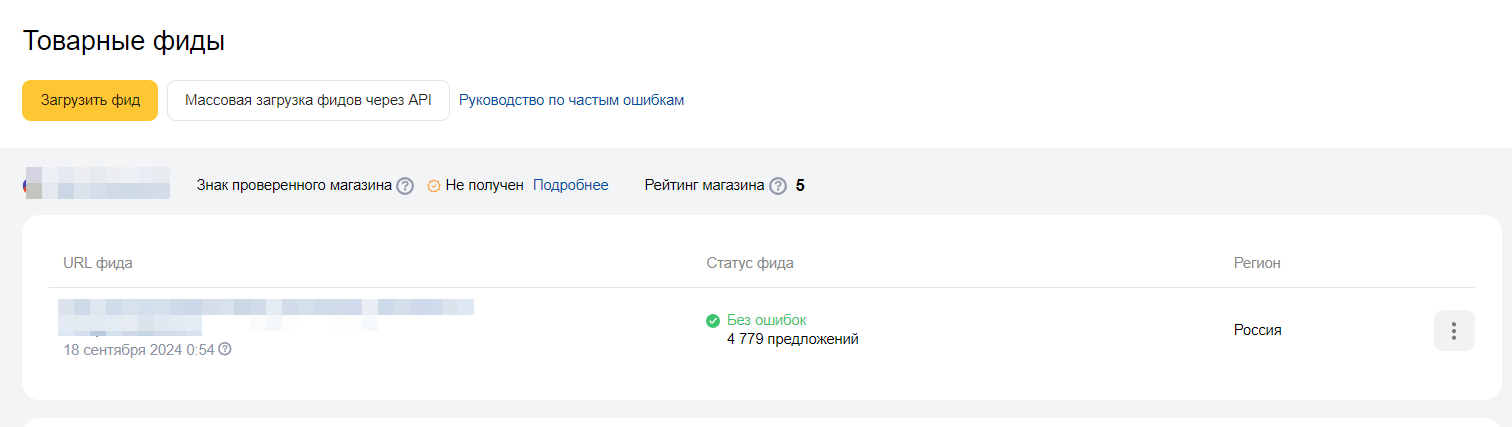Click the "Статус фида" column header
Screen dimensions: 1512x427
click(x=750, y=263)
